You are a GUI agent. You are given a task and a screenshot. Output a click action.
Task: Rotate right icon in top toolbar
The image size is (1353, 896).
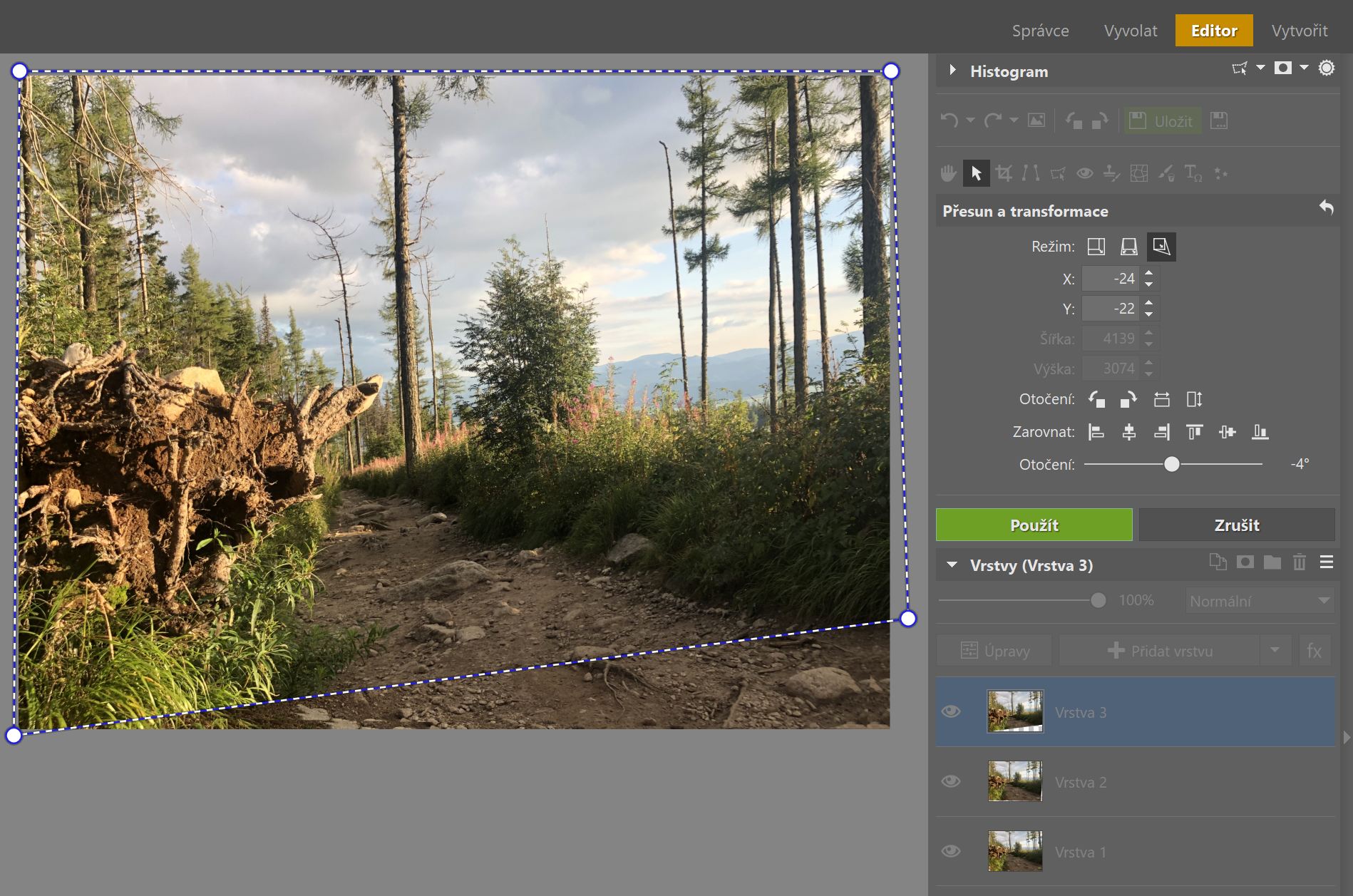coord(1100,120)
